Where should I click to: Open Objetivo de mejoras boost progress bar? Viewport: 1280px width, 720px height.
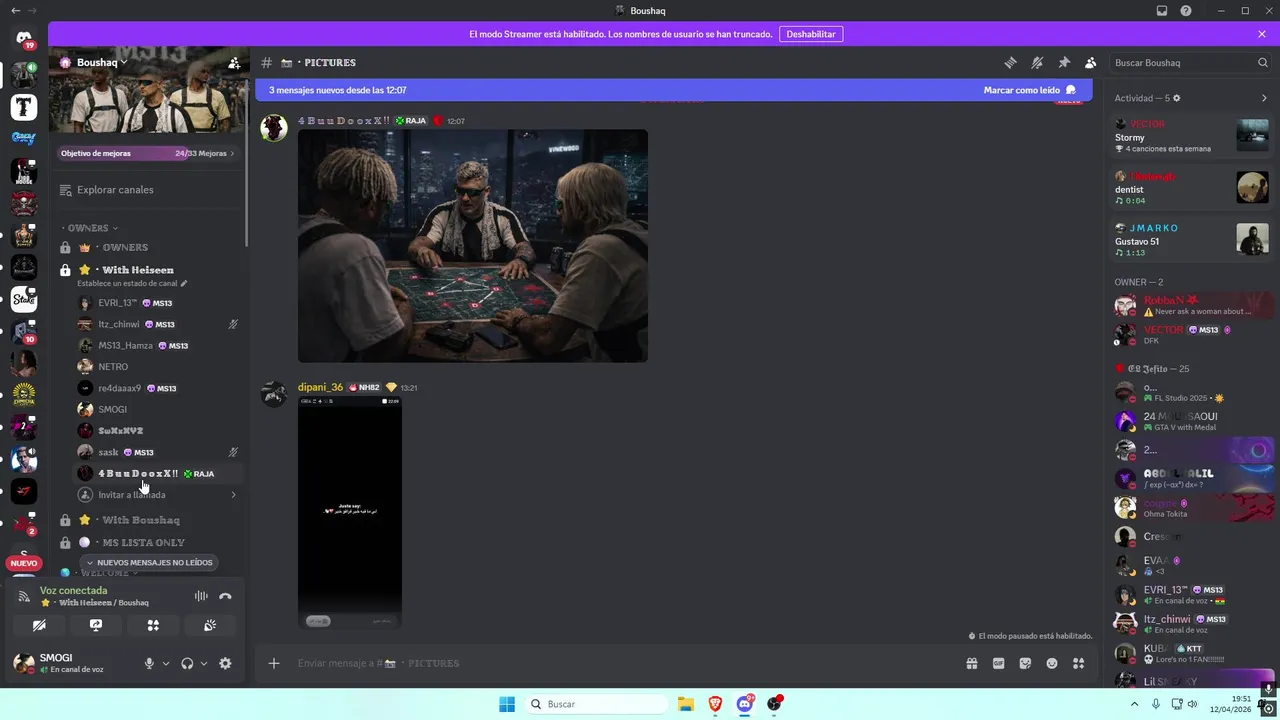(x=147, y=154)
